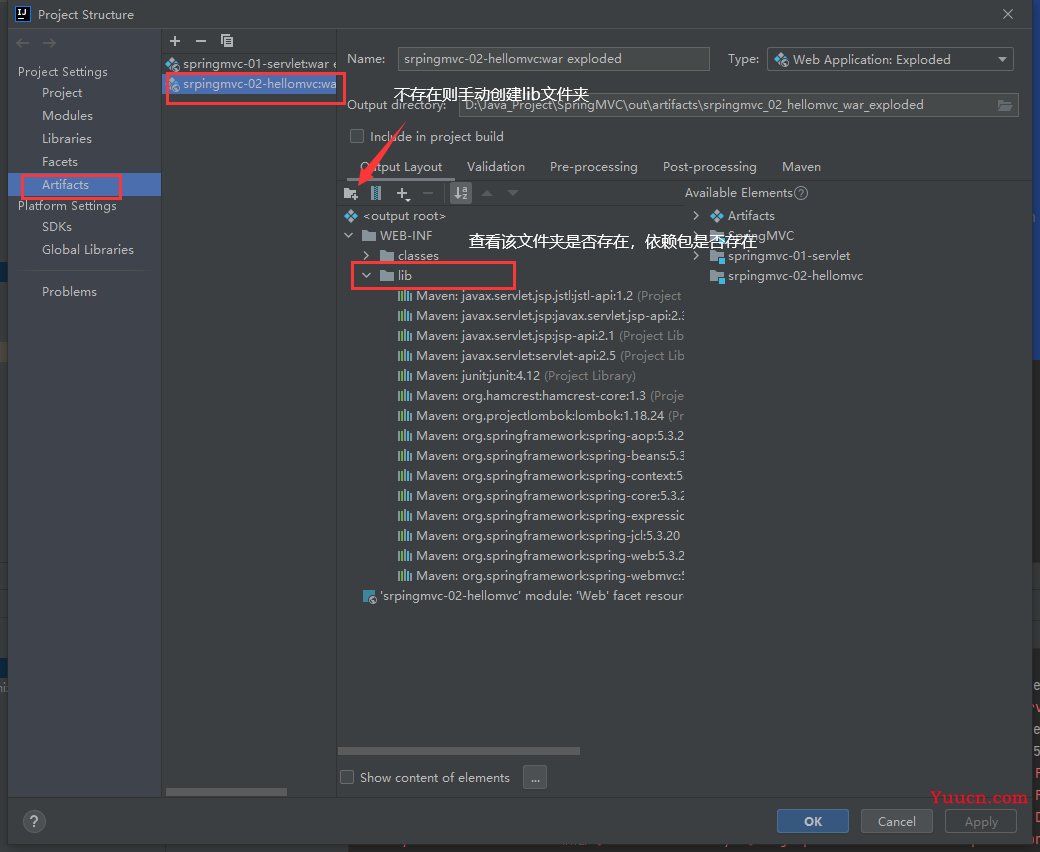Enable Show content of elements
This screenshot has height=852, width=1040.
pos(347,777)
